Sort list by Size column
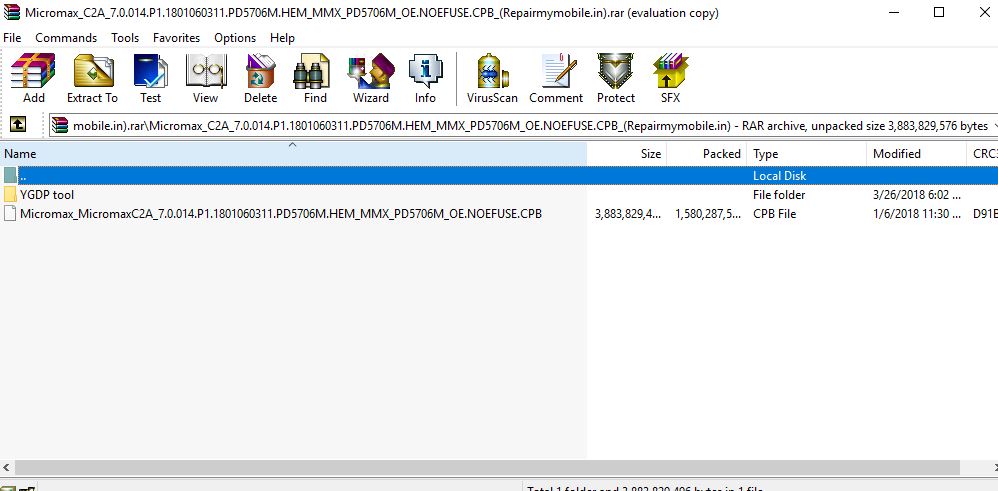 [627, 153]
